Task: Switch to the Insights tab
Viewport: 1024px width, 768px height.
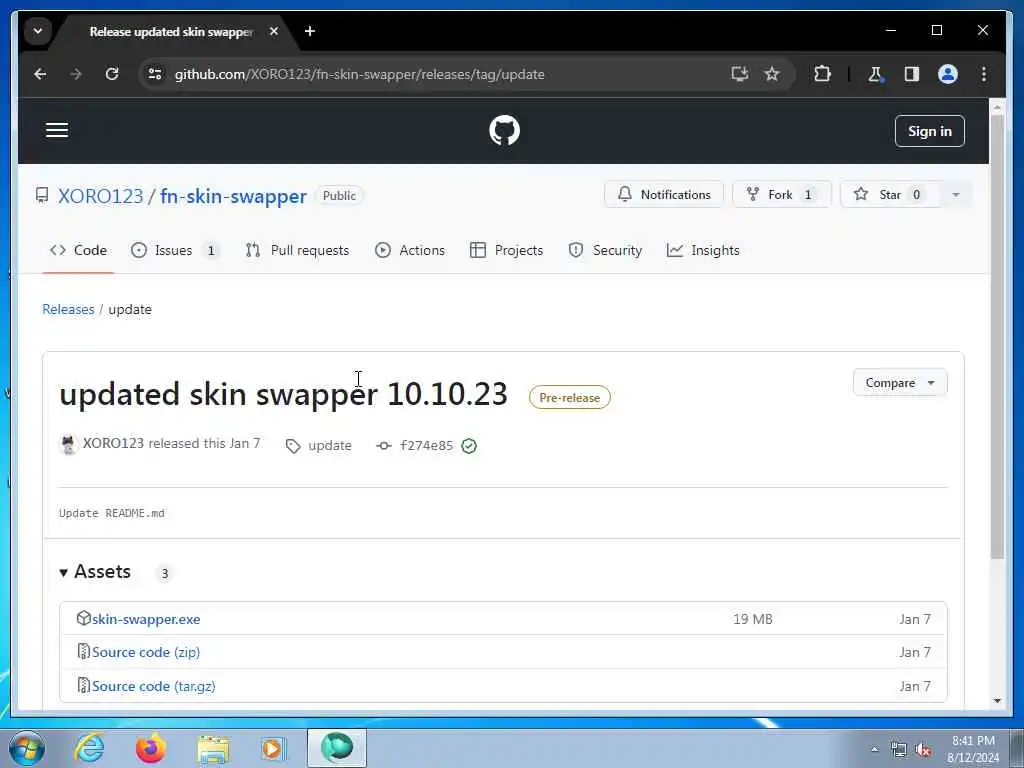Action: click(x=703, y=250)
